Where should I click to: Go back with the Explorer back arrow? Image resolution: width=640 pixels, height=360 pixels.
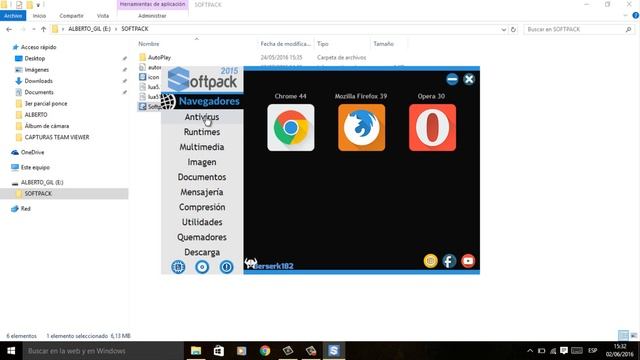point(9,29)
